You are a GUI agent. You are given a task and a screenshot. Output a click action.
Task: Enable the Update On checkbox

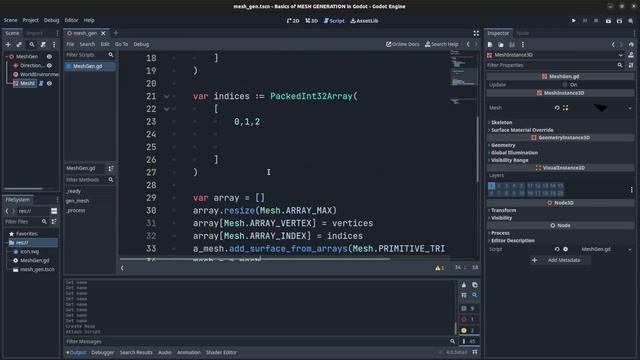tap(565, 85)
